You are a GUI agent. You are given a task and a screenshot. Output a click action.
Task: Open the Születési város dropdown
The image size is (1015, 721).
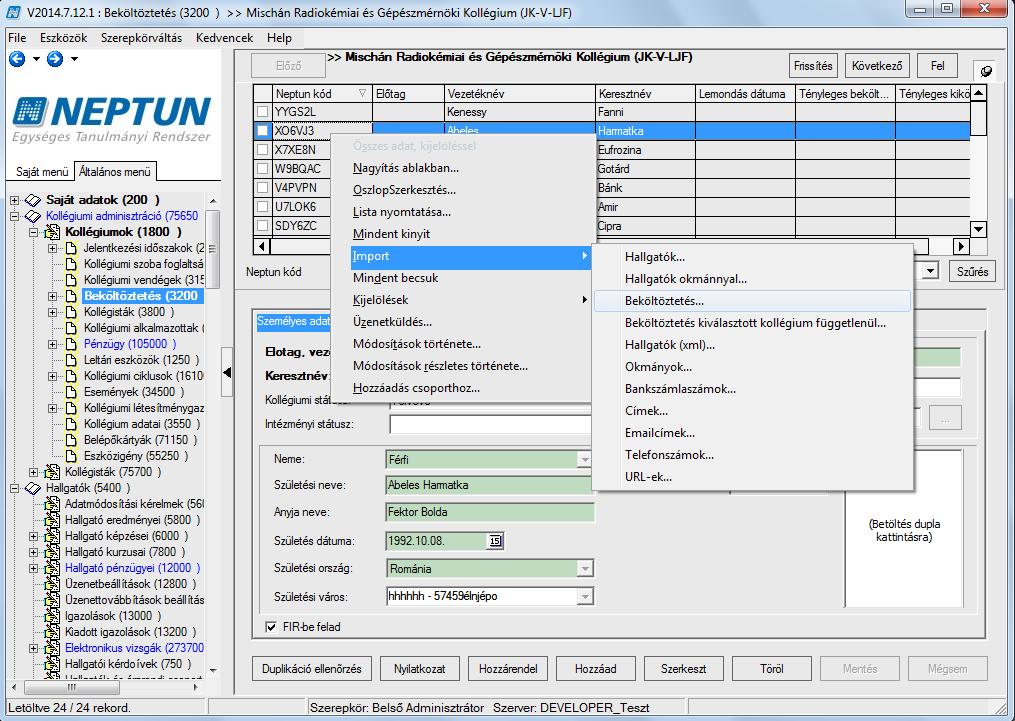click(585, 596)
